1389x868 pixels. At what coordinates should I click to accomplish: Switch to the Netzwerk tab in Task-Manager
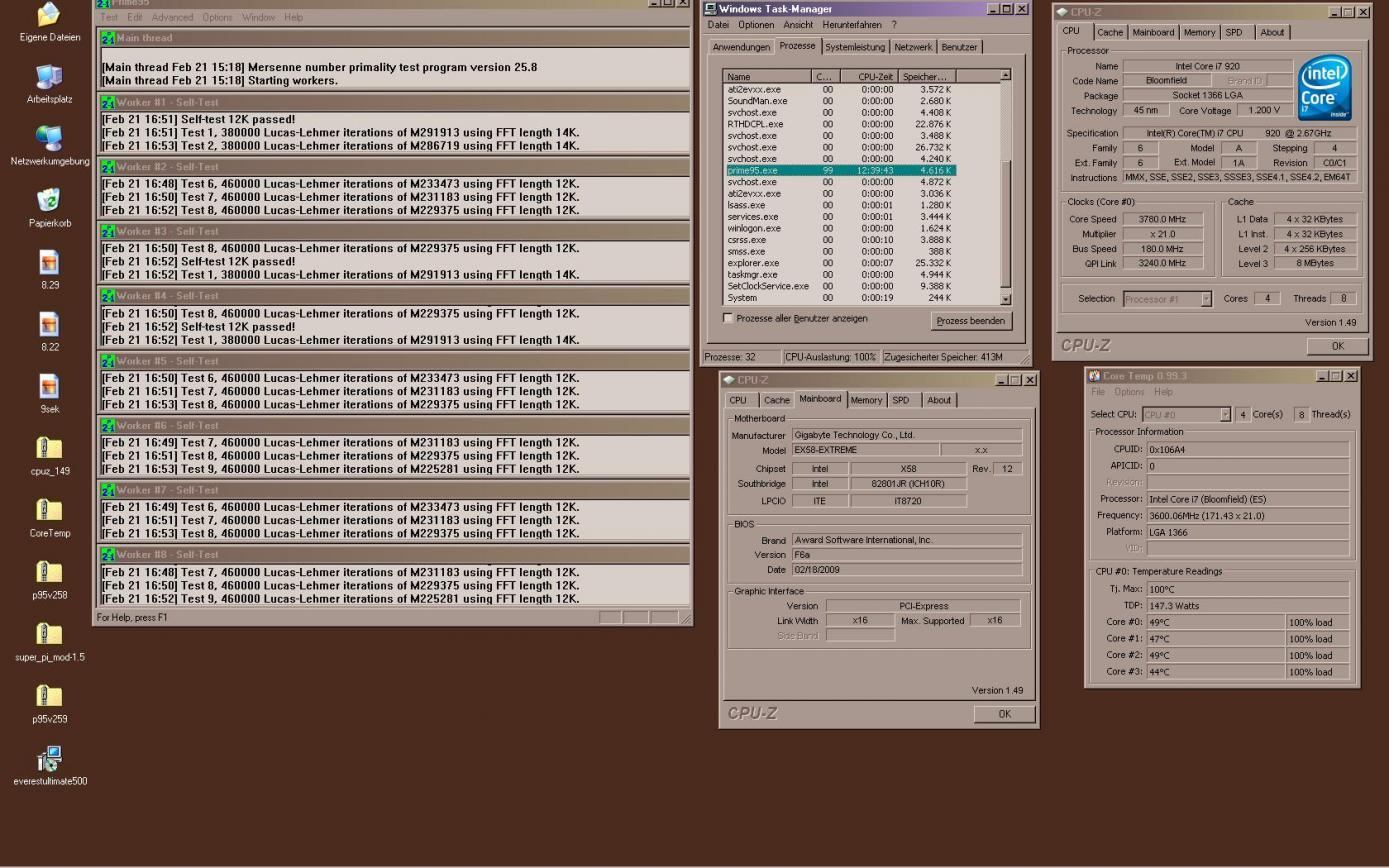point(913,47)
